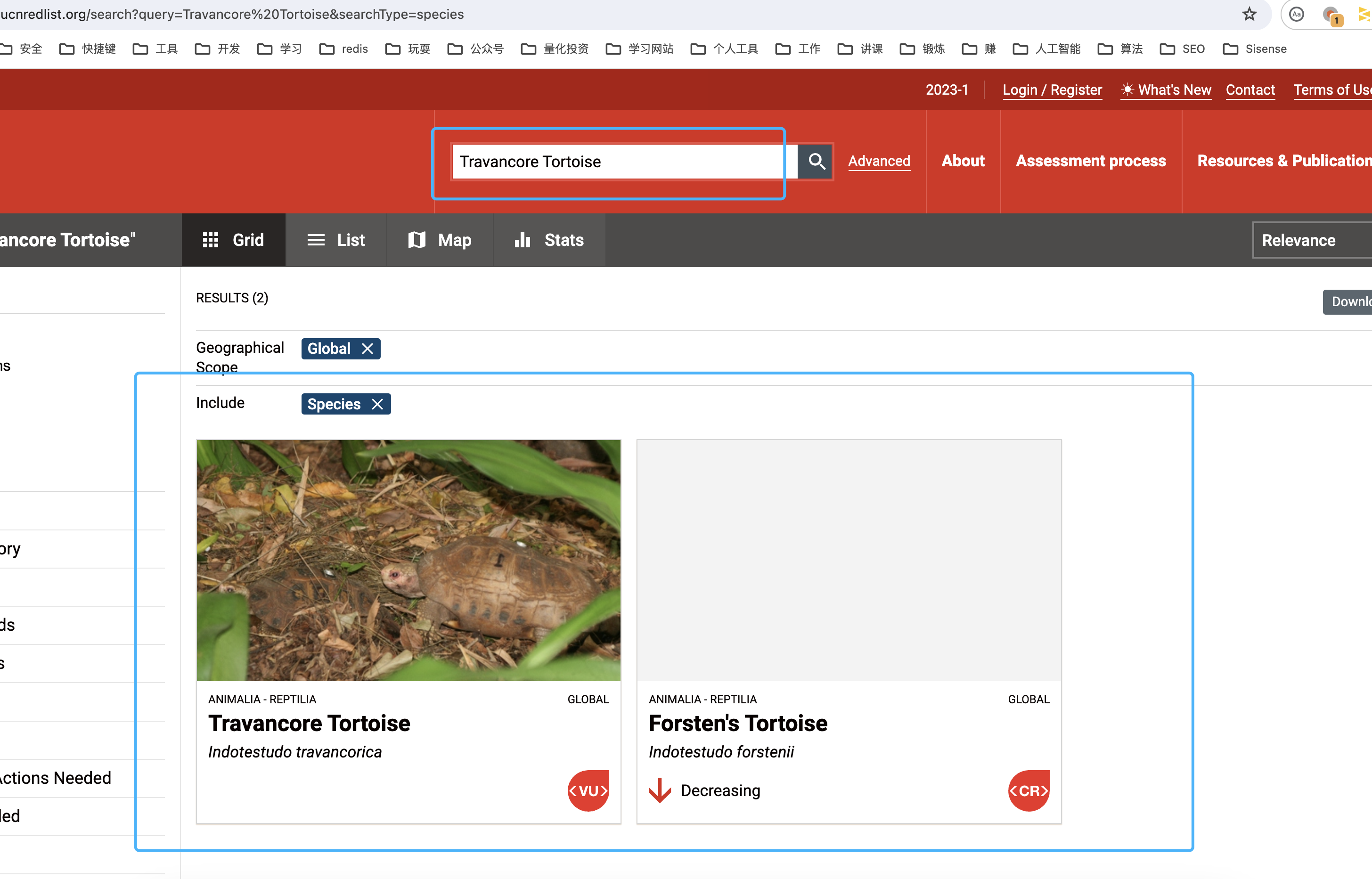Click the Download results icon
This screenshot has height=879, width=1372.
[x=1349, y=302]
